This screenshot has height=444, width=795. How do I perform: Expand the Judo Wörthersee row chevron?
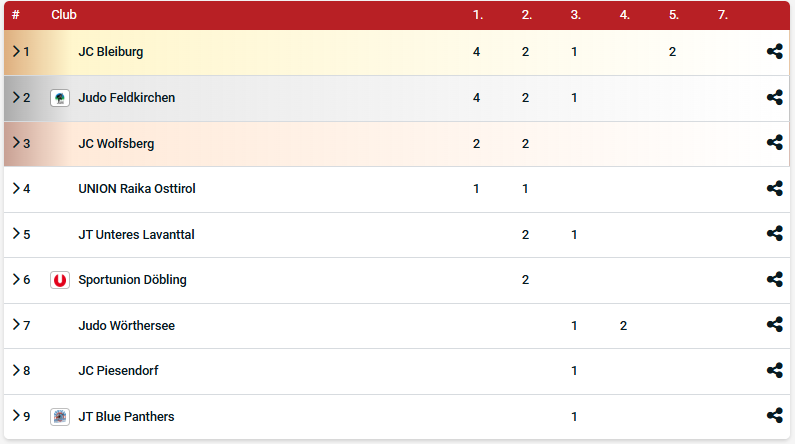(x=16, y=325)
